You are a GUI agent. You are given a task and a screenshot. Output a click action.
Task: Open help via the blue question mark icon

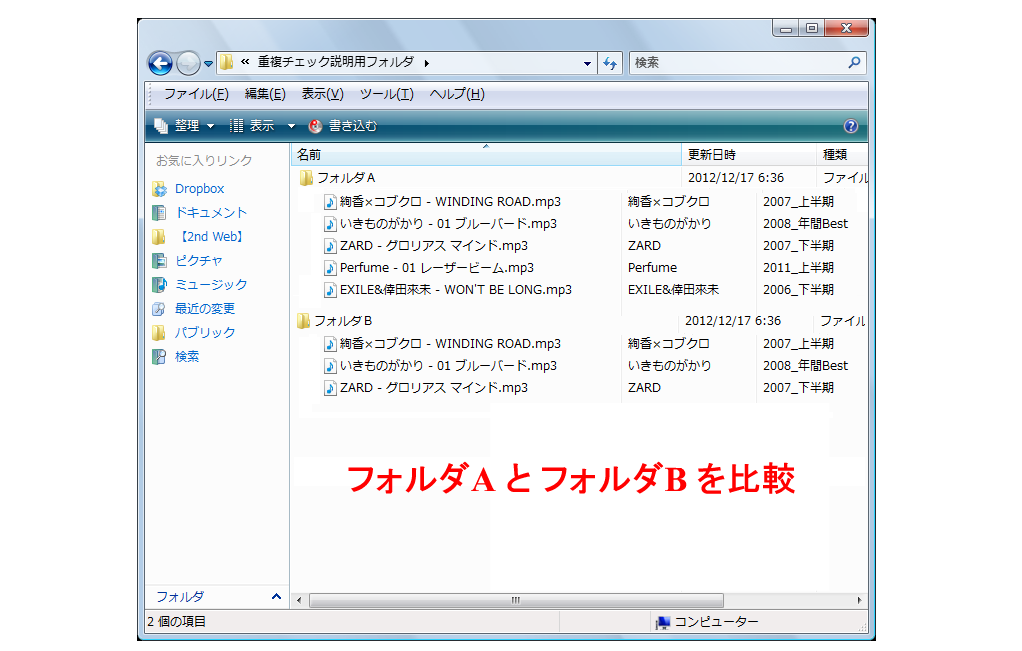[x=850, y=125]
